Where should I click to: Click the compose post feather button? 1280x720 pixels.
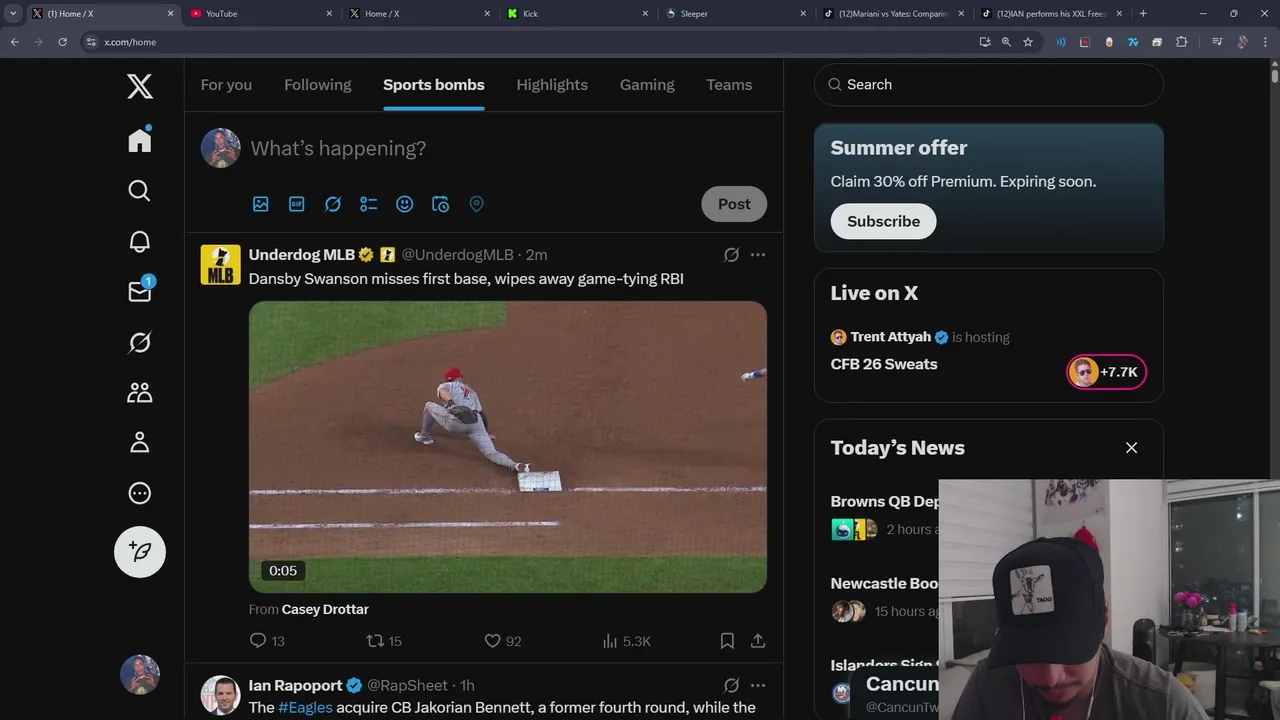tap(140, 551)
